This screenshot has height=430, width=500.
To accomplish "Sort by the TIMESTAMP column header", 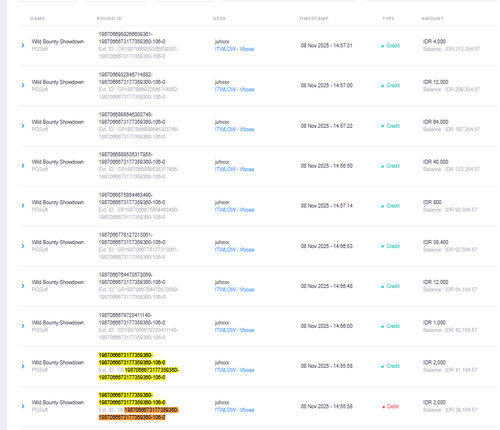I will [x=314, y=18].
